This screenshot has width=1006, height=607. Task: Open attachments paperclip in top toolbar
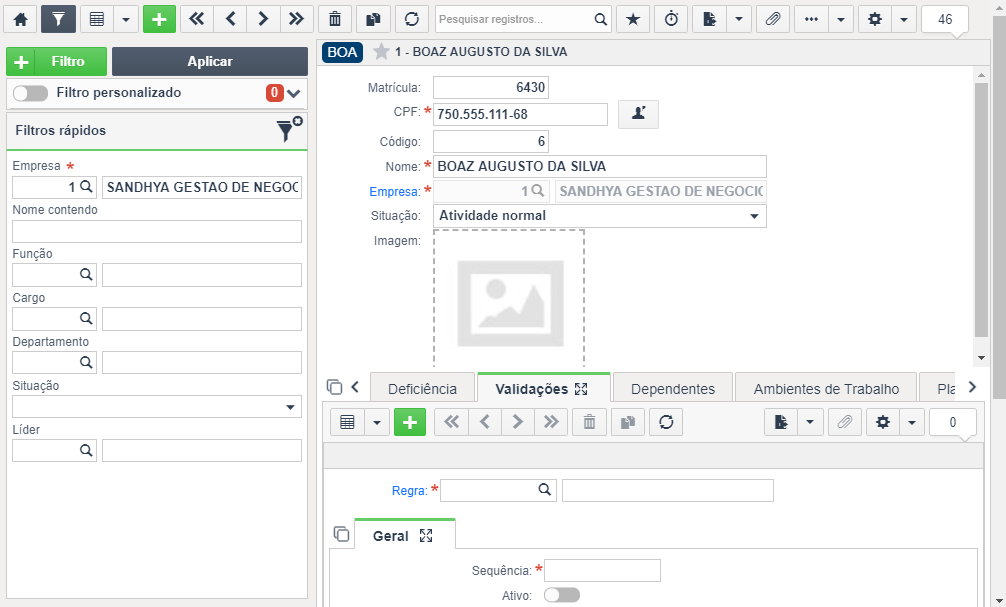(773, 19)
